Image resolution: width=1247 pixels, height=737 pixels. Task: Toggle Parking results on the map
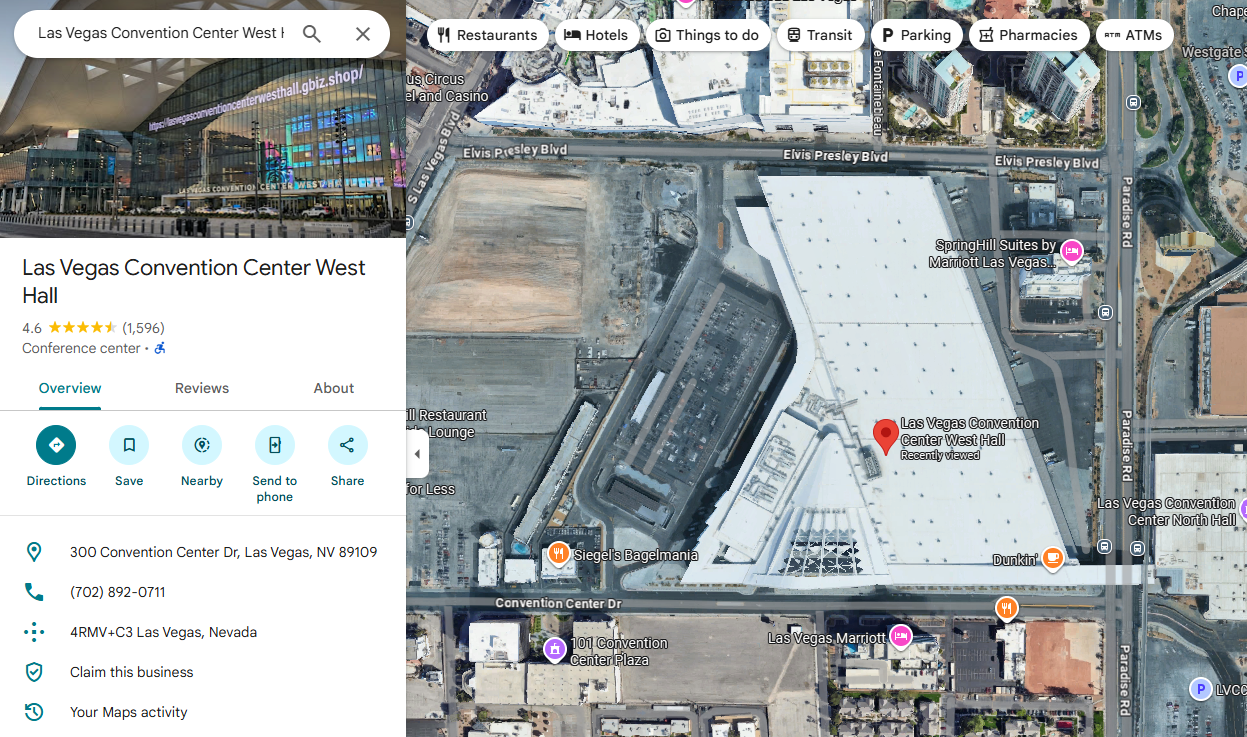(x=916, y=34)
